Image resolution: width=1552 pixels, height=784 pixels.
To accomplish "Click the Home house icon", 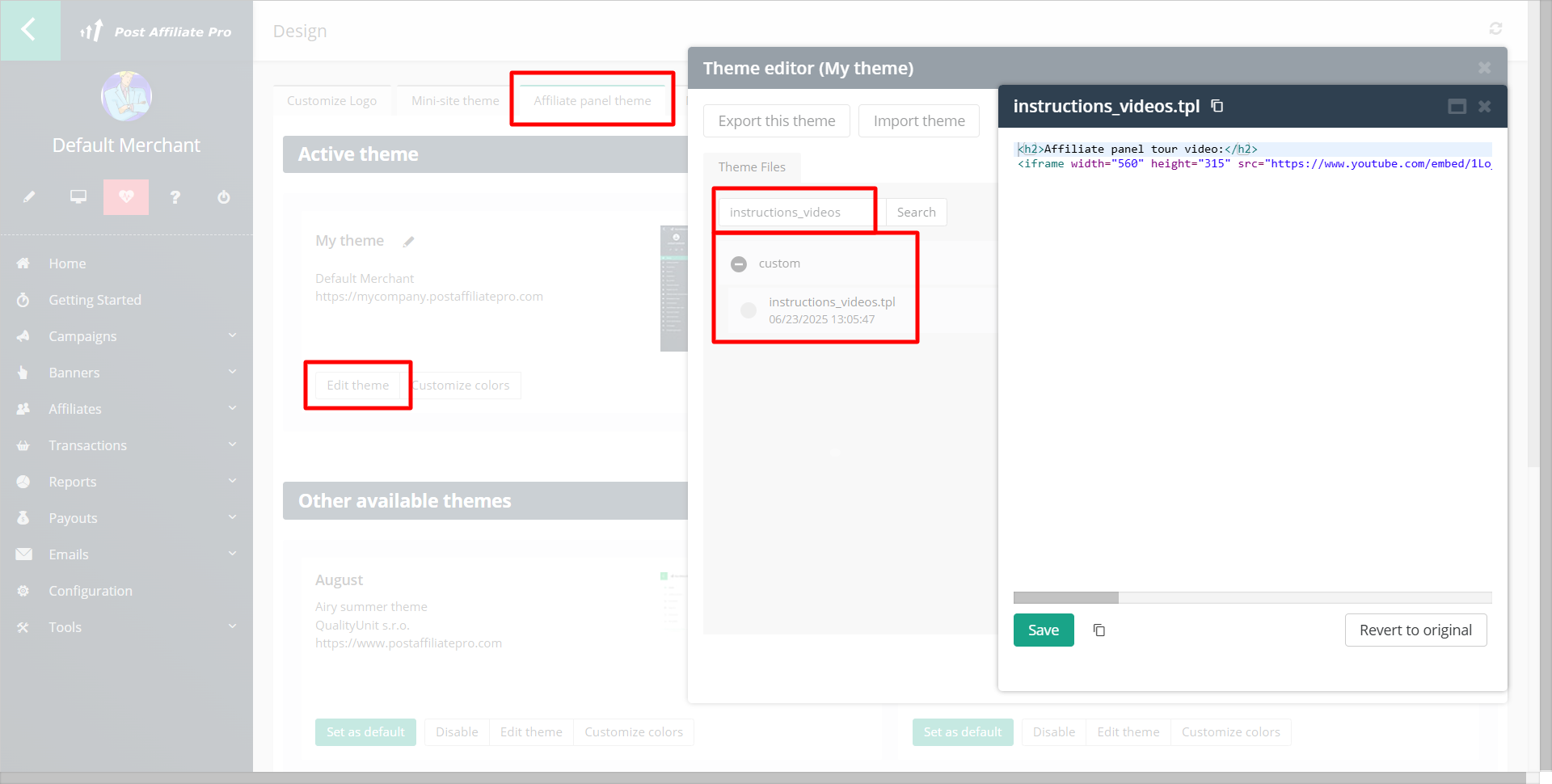I will click(x=23, y=263).
